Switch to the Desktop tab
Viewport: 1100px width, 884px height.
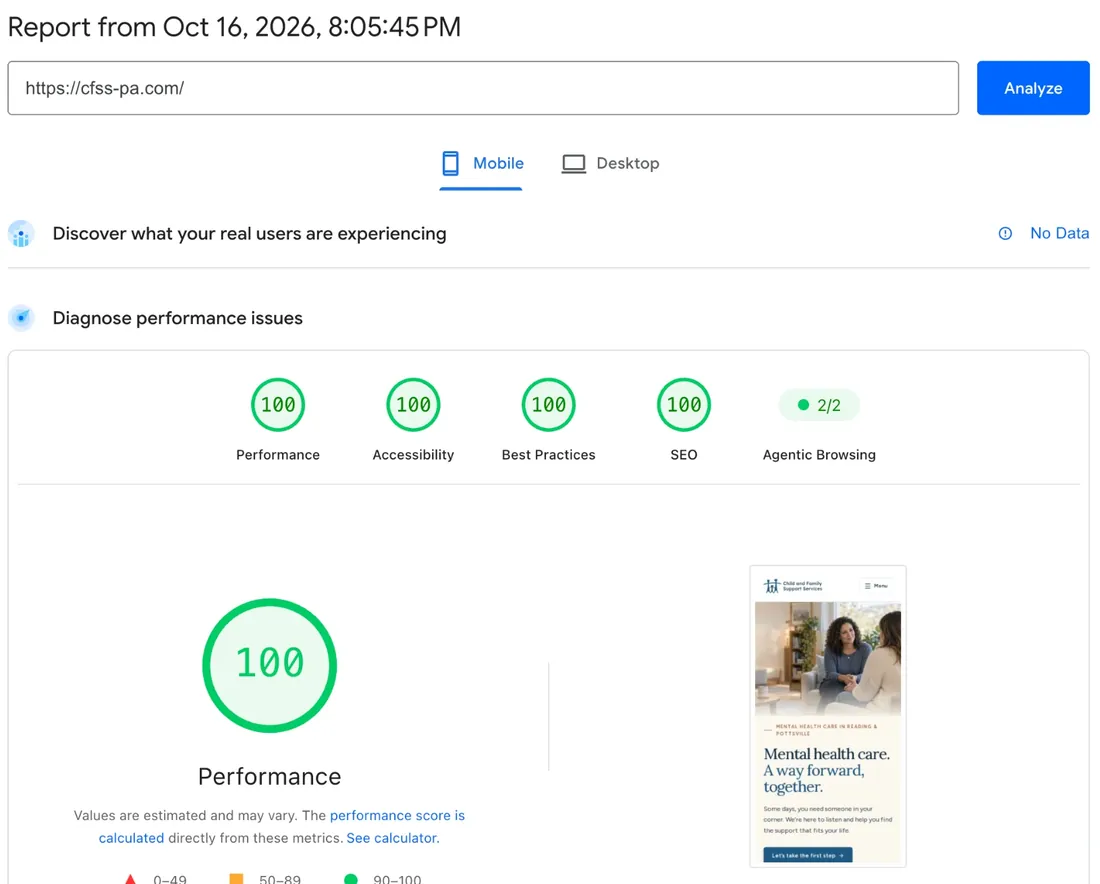pos(610,163)
